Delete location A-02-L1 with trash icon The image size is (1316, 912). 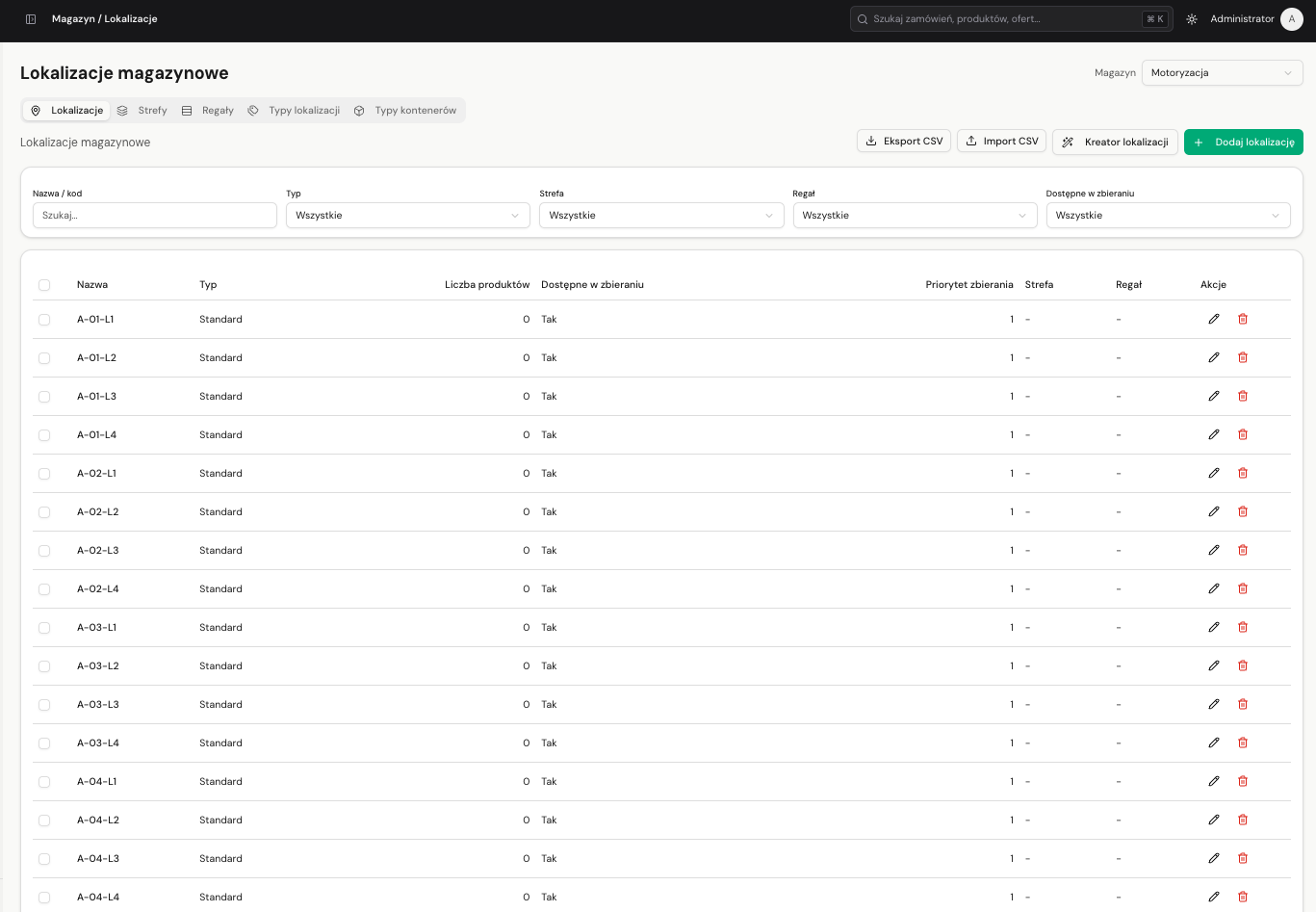1243,473
